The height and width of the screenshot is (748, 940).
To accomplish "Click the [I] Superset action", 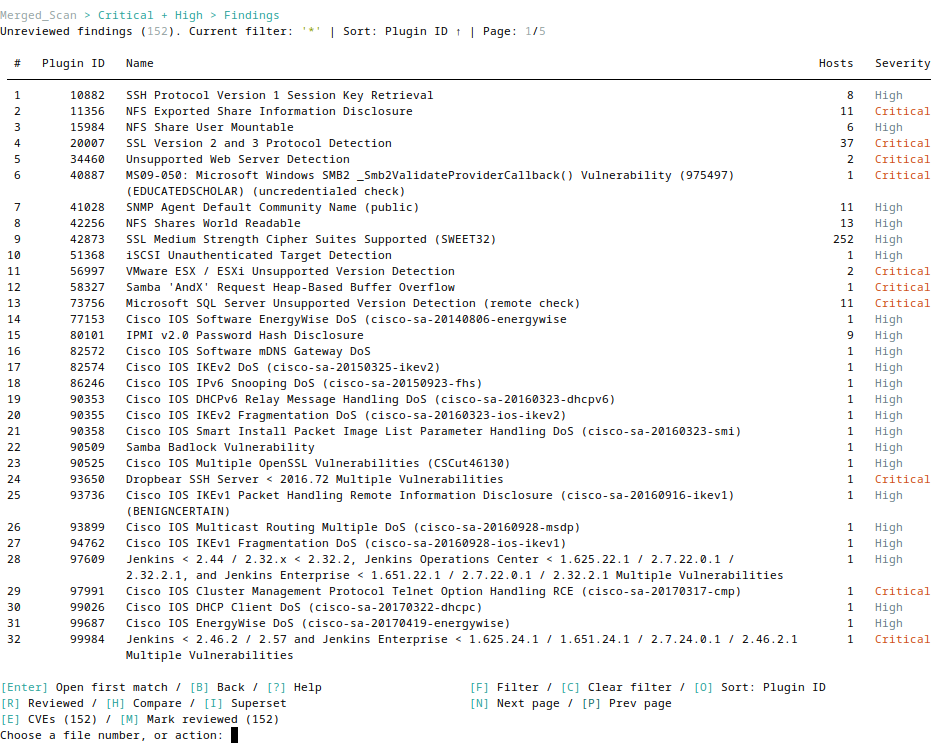I will click(x=245, y=703).
